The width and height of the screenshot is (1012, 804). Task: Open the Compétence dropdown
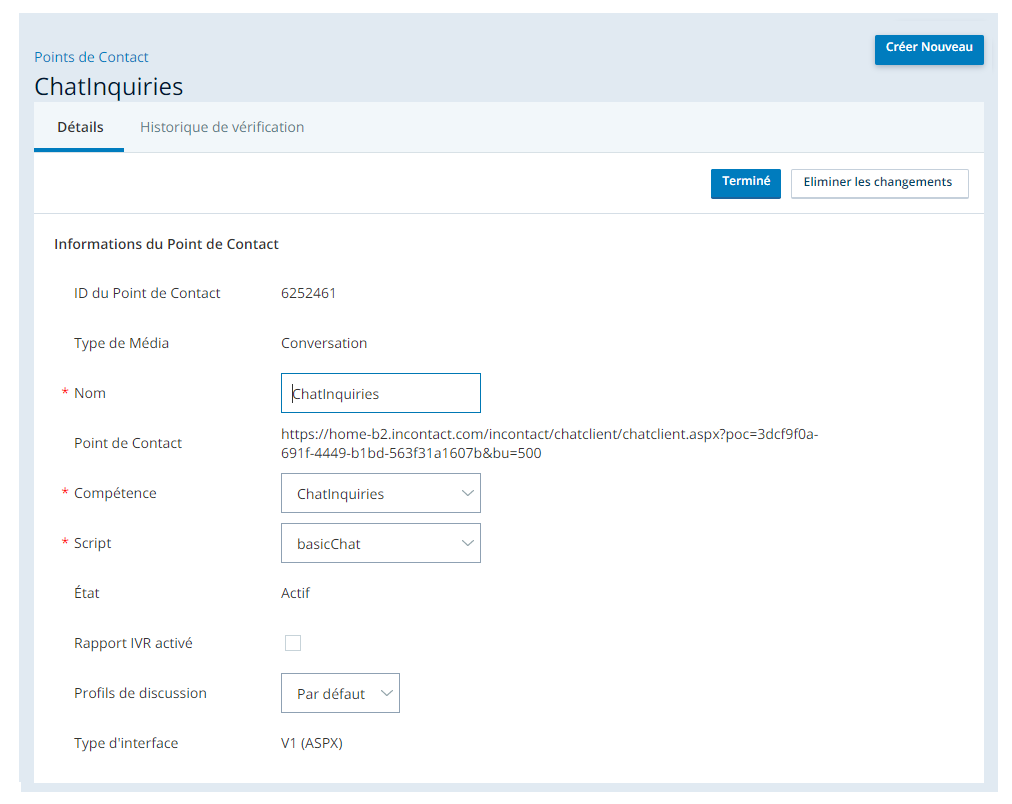tap(381, 493)
